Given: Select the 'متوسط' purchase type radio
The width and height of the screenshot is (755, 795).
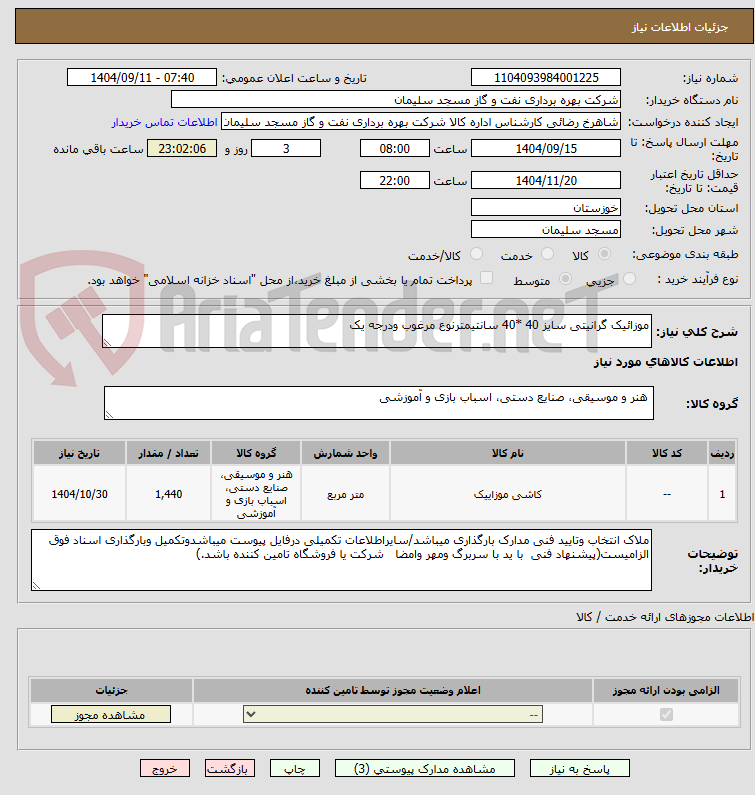Looking at the screenshot, I should pyautogui.click(x=565, y=278).
